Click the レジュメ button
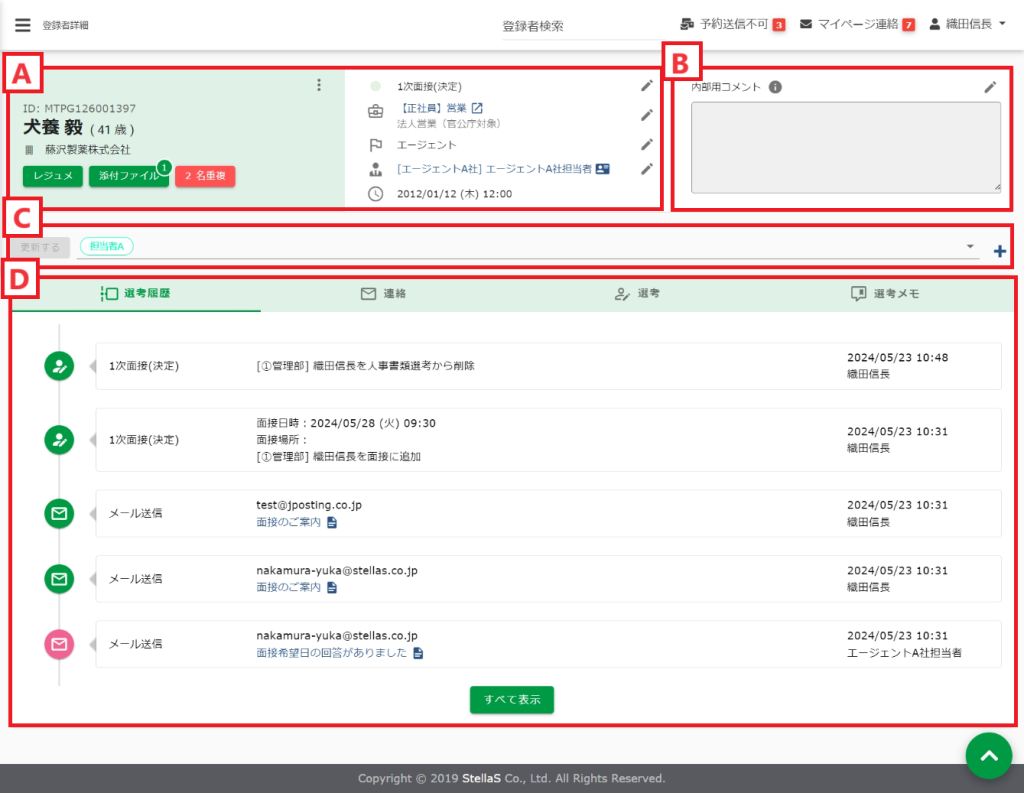 (x=53, y=176)
